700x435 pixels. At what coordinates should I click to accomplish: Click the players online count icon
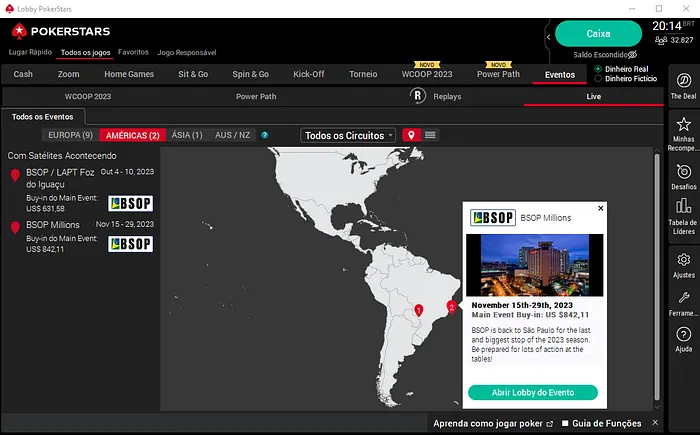pos(661,40)
